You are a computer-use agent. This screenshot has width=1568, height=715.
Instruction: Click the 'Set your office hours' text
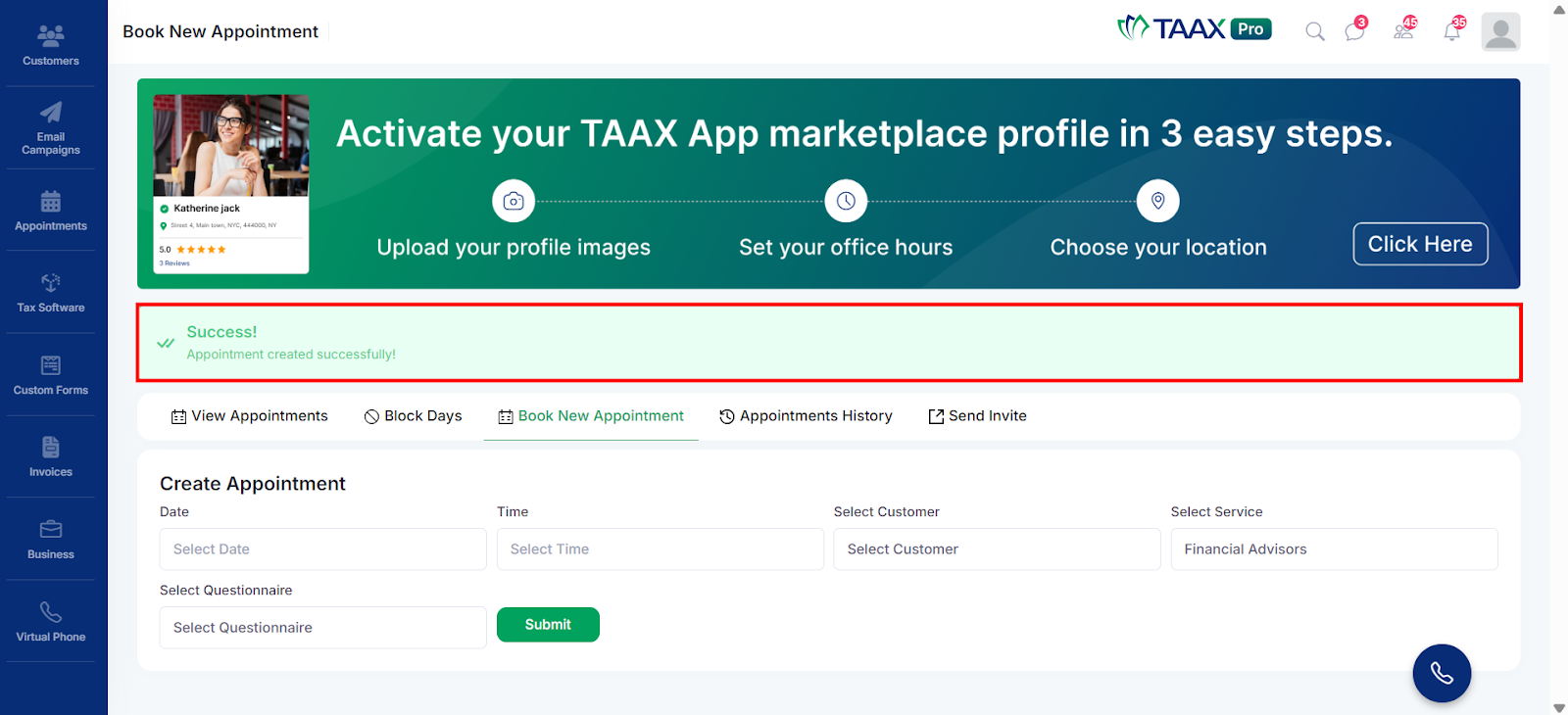[846, 248]
